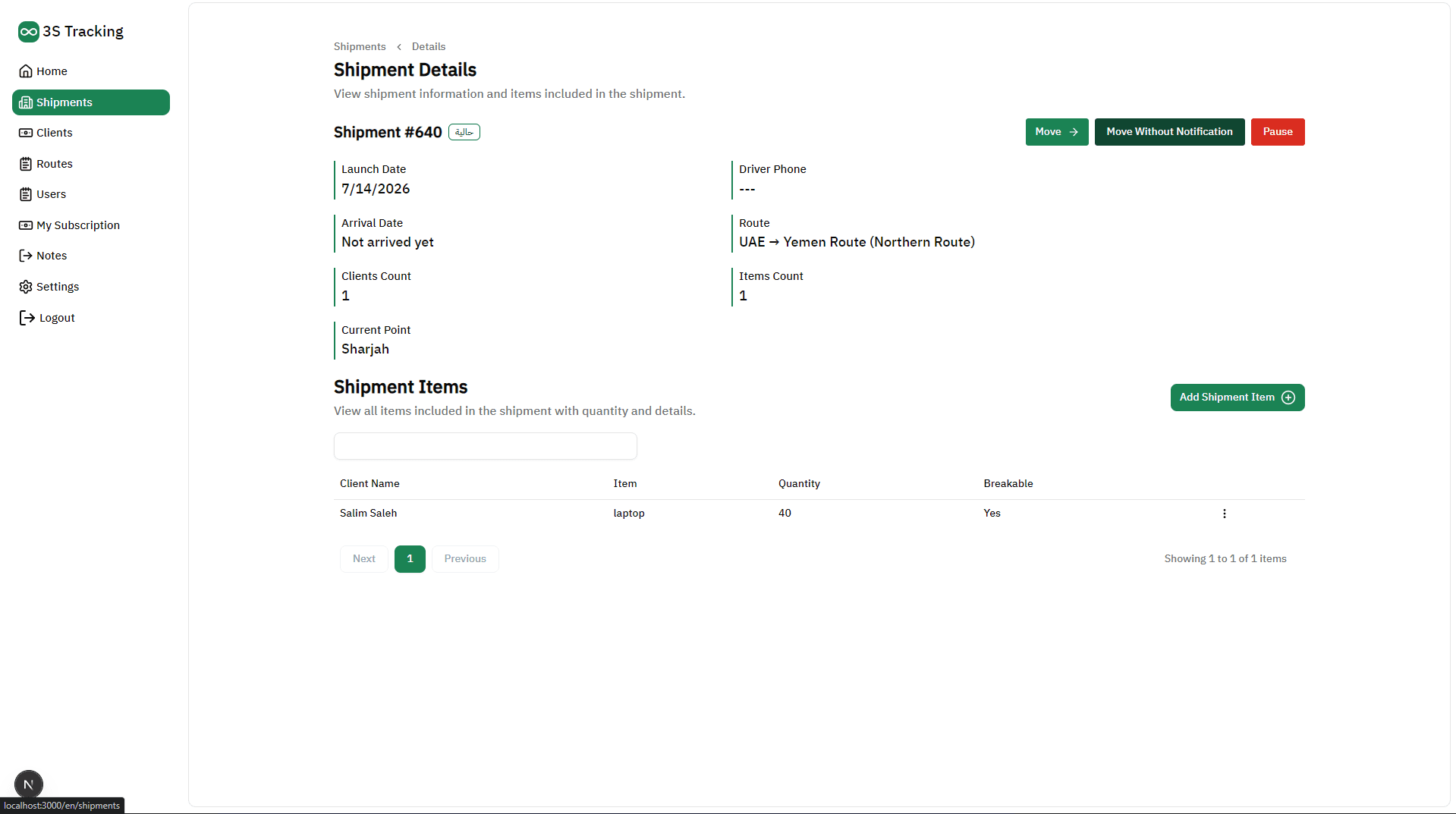Viewport: 1456px width, 814px height.
Task: Click the shipment items search field
Action: (x=486, y=446)
